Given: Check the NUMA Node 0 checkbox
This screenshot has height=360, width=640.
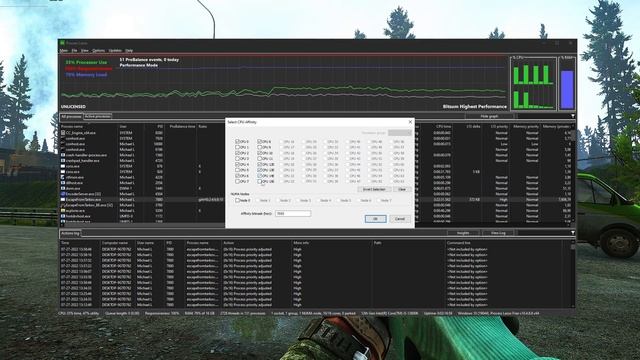Looking at the screenshot, I should point(237,200).
